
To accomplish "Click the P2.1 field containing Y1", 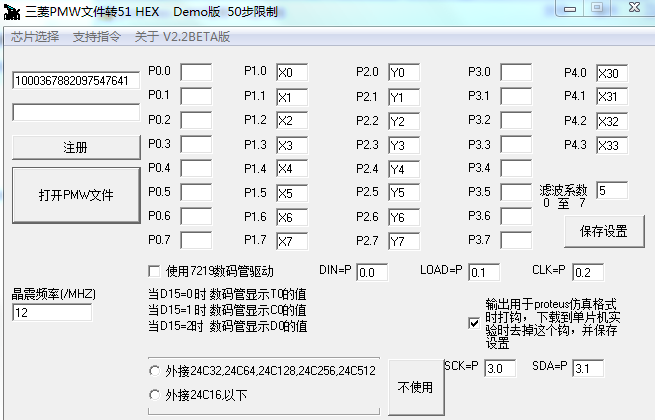I will (x=404, y=97).
